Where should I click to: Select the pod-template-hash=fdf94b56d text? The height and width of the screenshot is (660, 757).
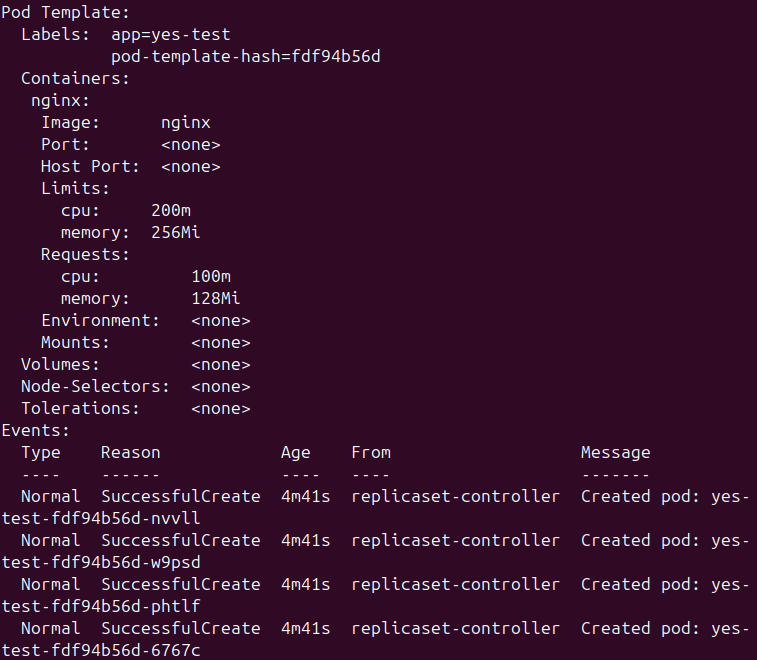[x=246, y=57]
